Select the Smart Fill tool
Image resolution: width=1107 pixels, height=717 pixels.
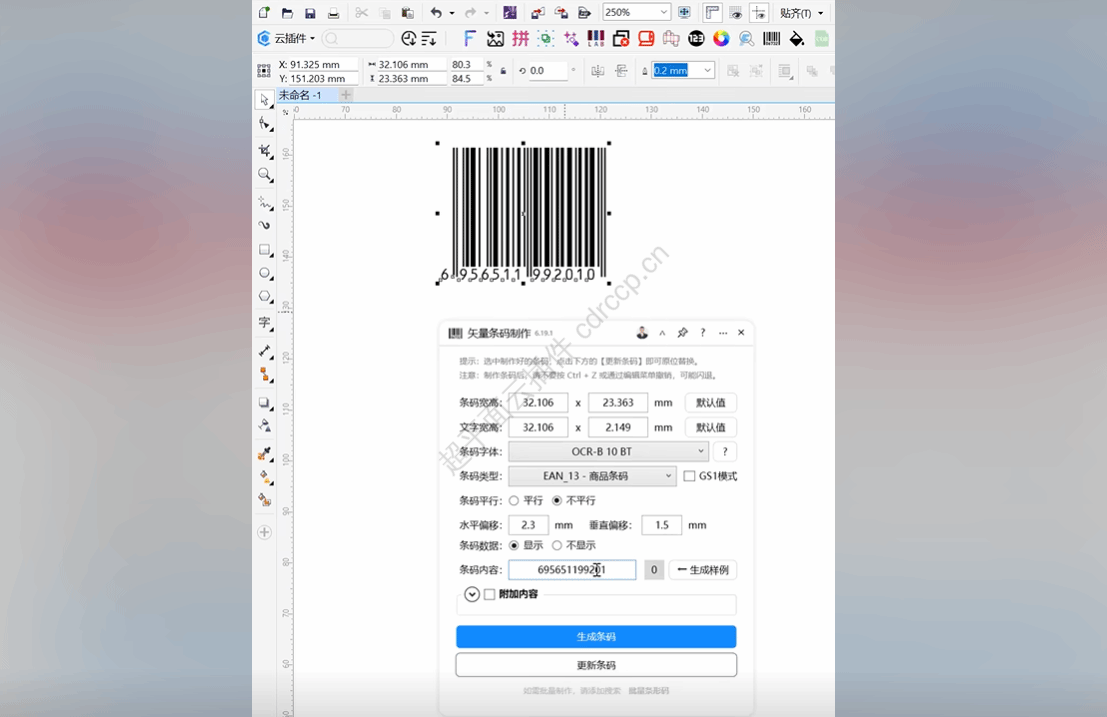tap(265, 500)
